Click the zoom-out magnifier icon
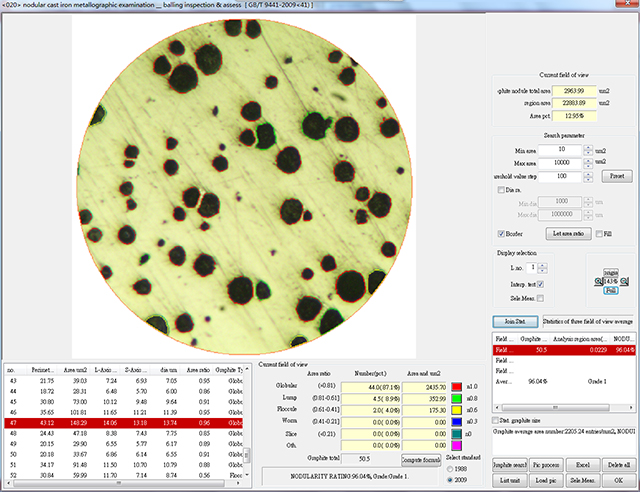640x492 pixels. [x=598, y=281]
